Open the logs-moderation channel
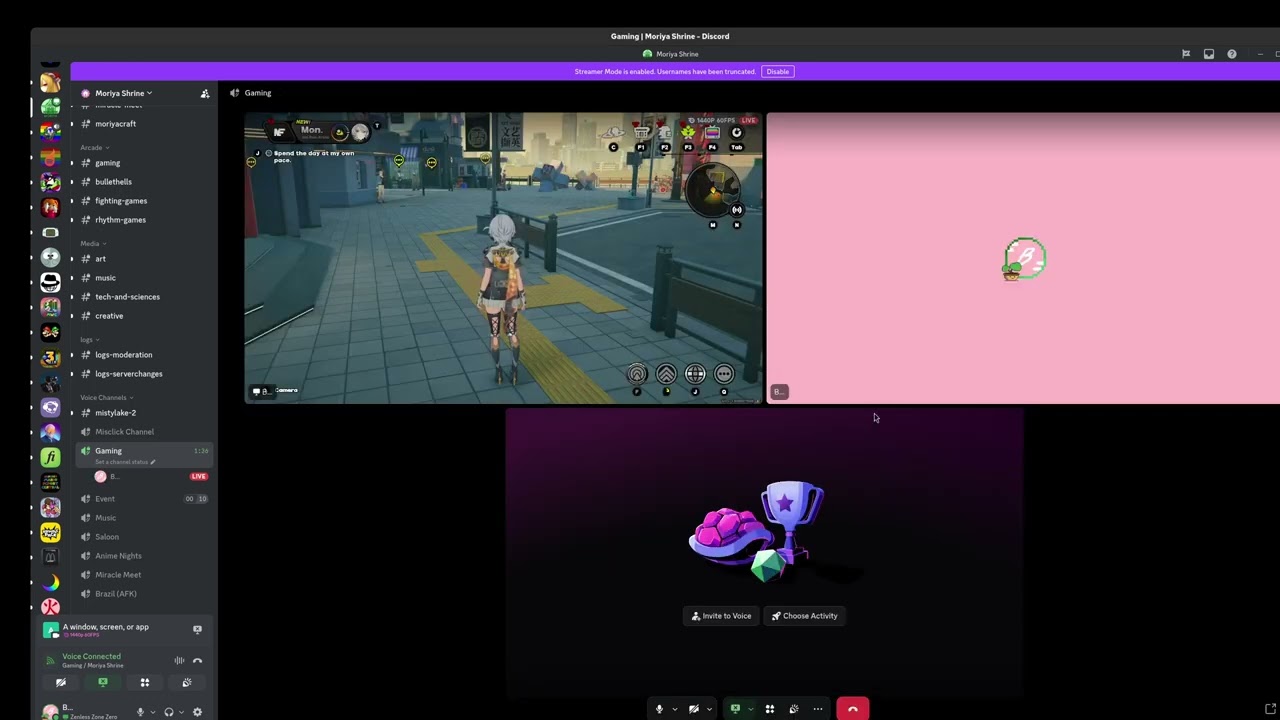 coord(123,355)
